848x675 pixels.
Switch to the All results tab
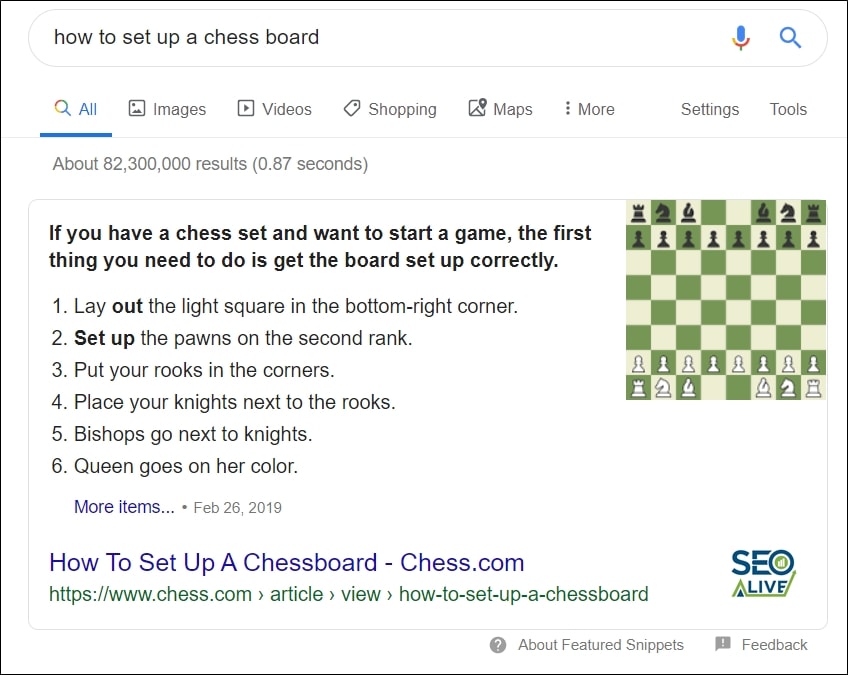pos(76,108)
